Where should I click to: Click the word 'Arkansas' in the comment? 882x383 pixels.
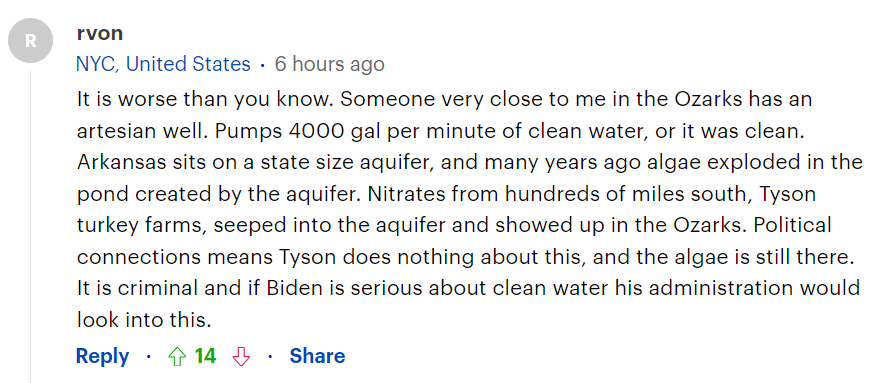coord(122,163)
